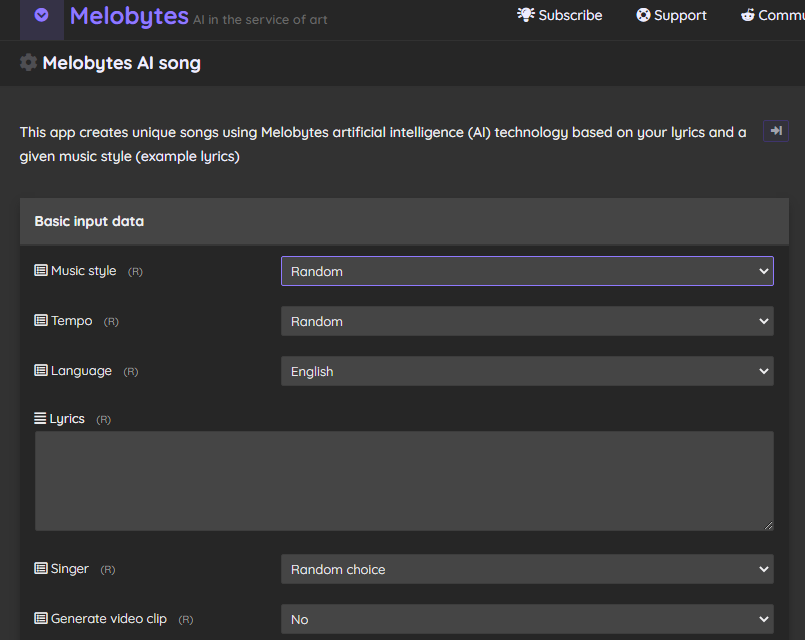
Task: Toggle the (R) marker next to Singer
Action: [108, 570]
